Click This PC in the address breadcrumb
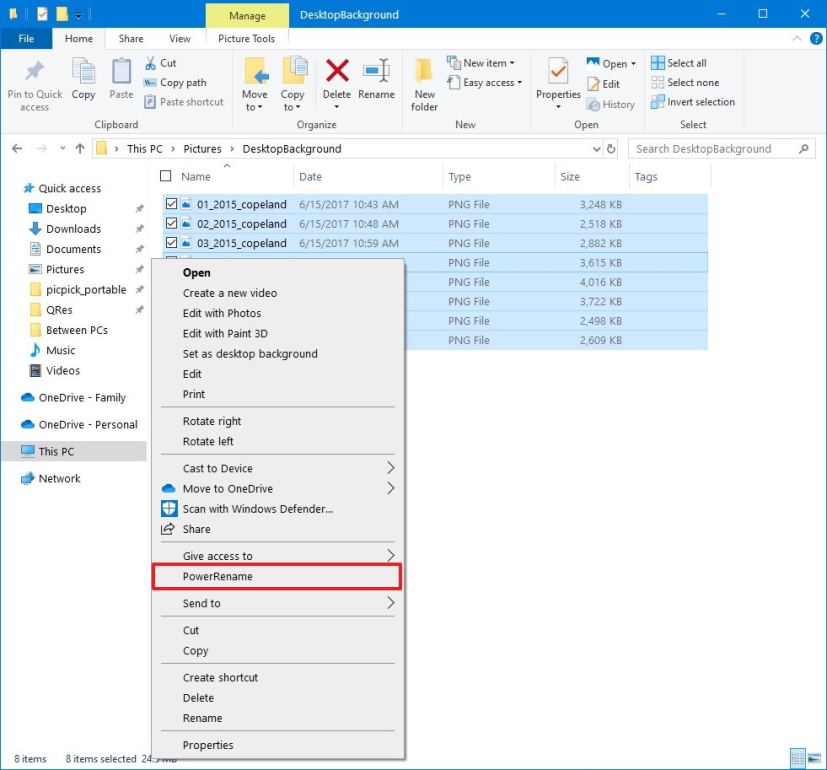 click(x=145, y=149)
